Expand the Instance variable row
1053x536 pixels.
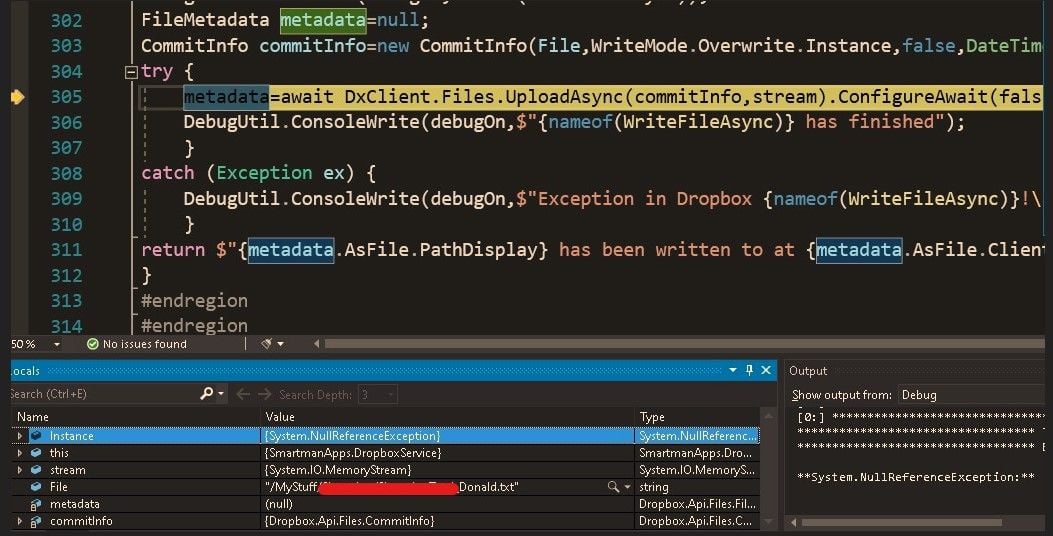(19, 436)
